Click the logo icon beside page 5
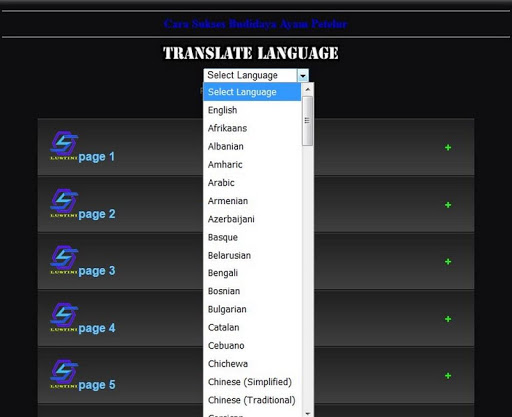The image size is (512, 417). click(x=64, y=374)
